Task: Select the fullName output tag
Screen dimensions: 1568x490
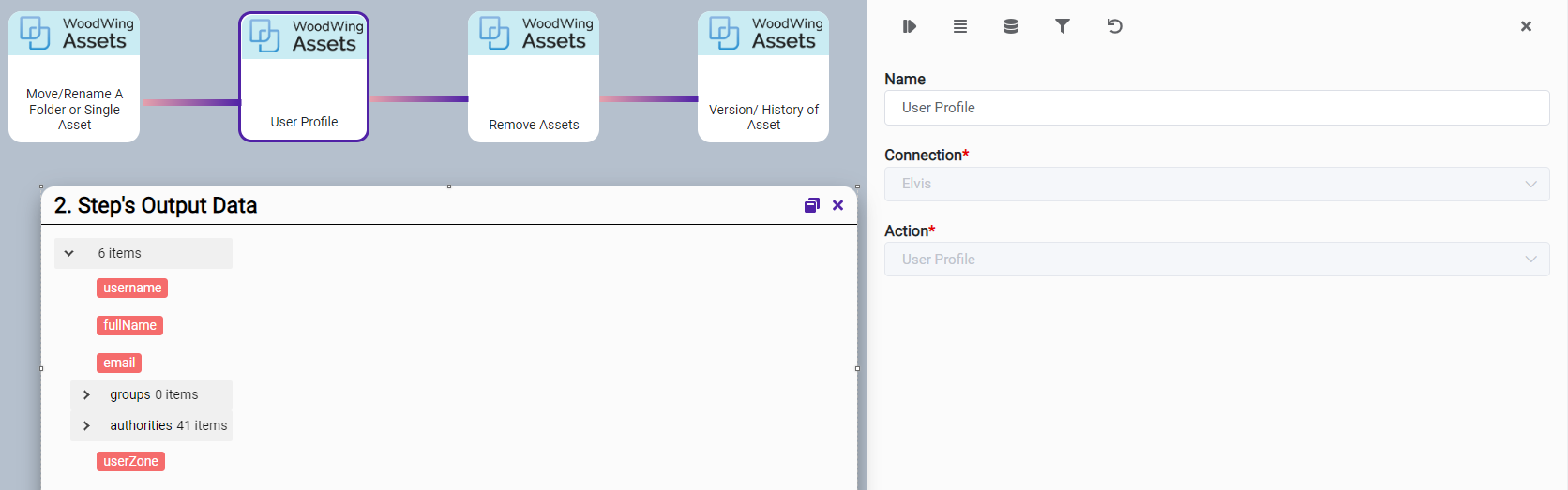Action: pos(129,325)
